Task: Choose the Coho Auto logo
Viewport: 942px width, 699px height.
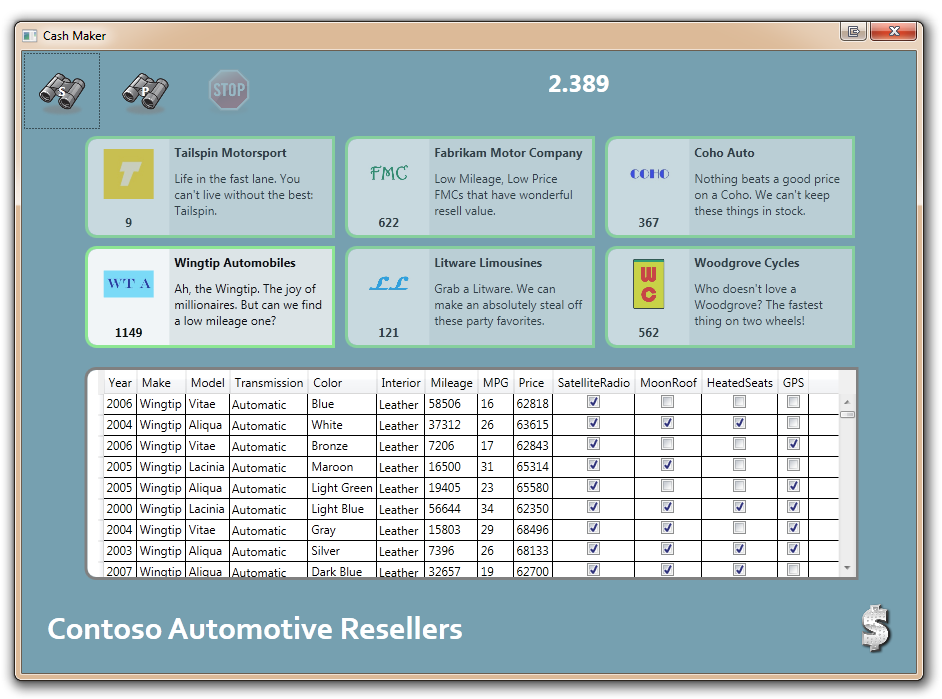Action: [649, 174]
